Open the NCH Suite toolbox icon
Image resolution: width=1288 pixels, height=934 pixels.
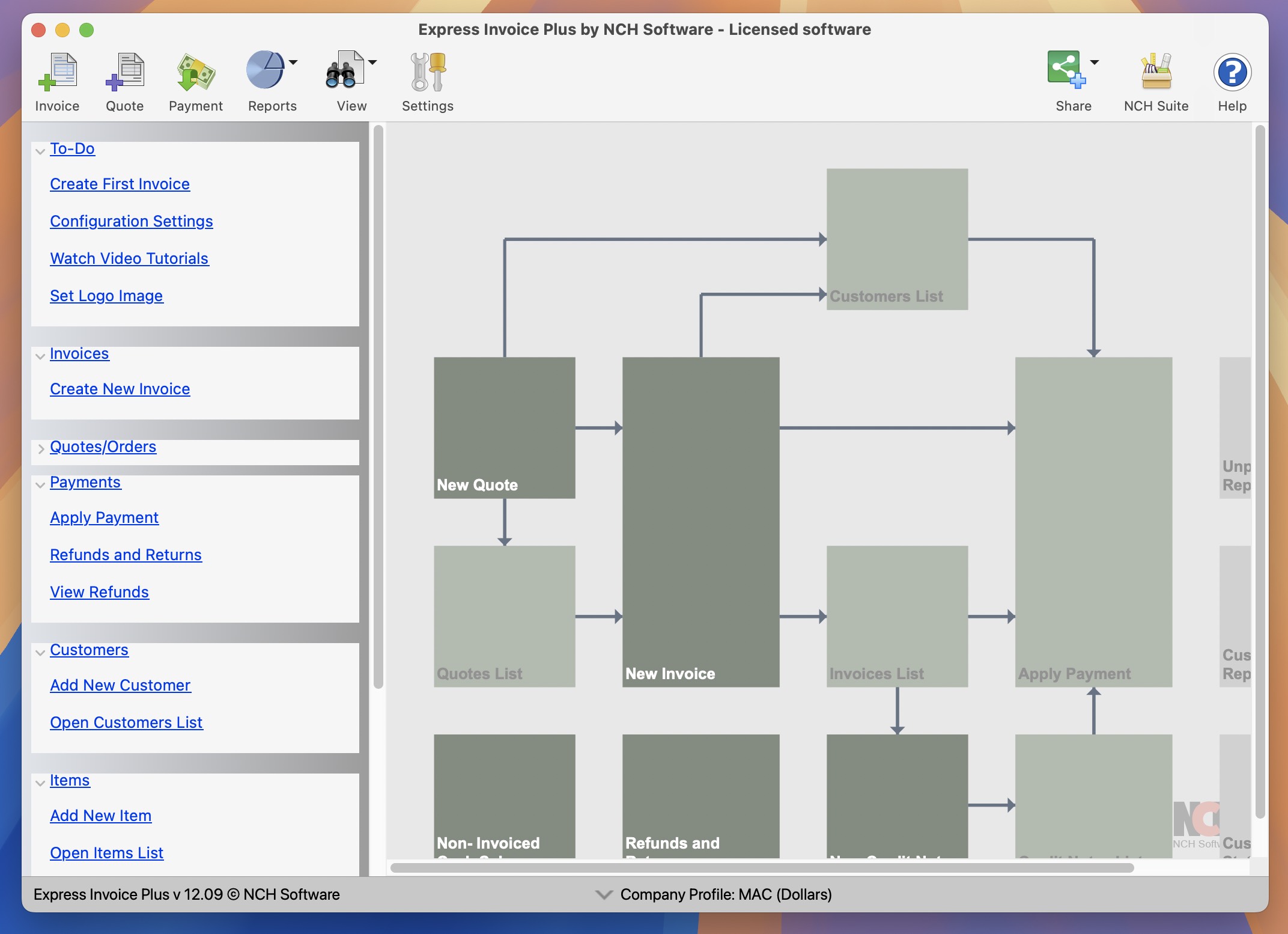1155,71
